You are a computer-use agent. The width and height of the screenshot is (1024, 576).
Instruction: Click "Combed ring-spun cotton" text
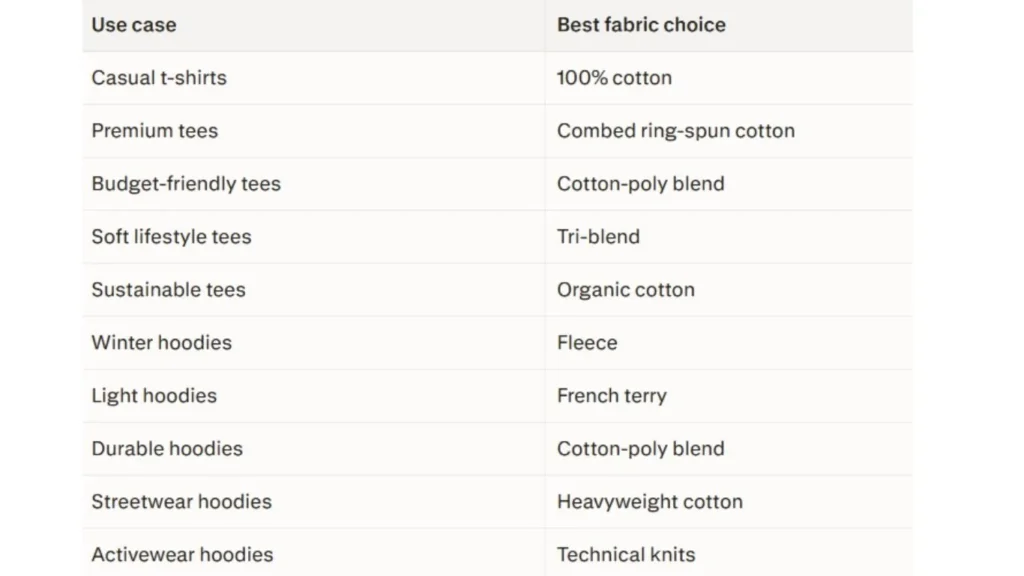[x=676, y=131]
